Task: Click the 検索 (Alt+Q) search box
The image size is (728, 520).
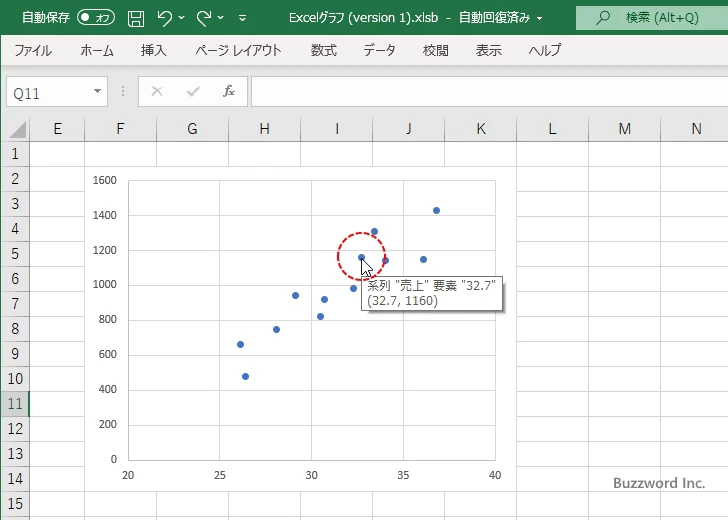Action: (x=652, y=18)
